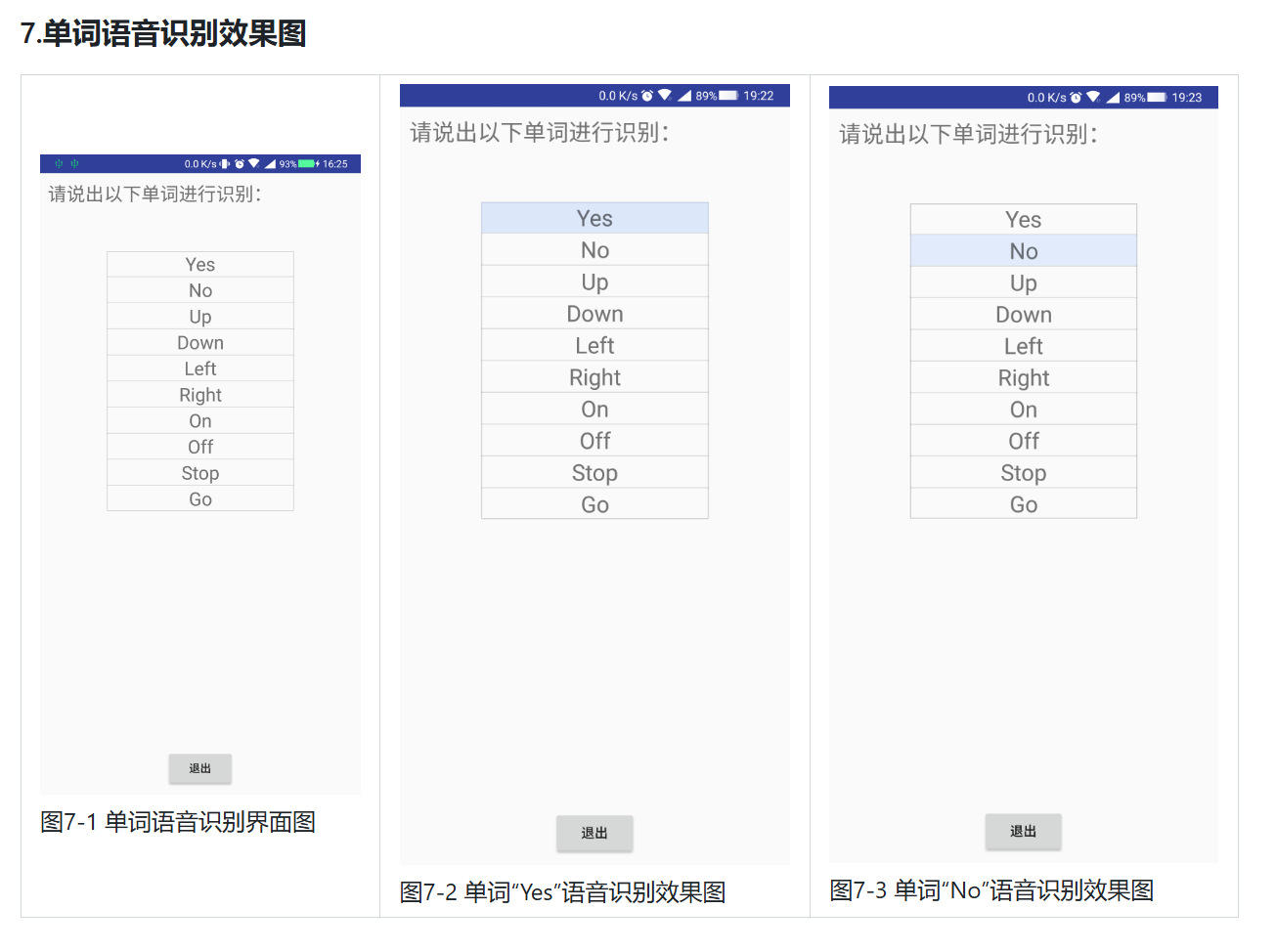Select Down row in figure 7-2 list
Screen dimensions: 1276x952
click(594, 314)
